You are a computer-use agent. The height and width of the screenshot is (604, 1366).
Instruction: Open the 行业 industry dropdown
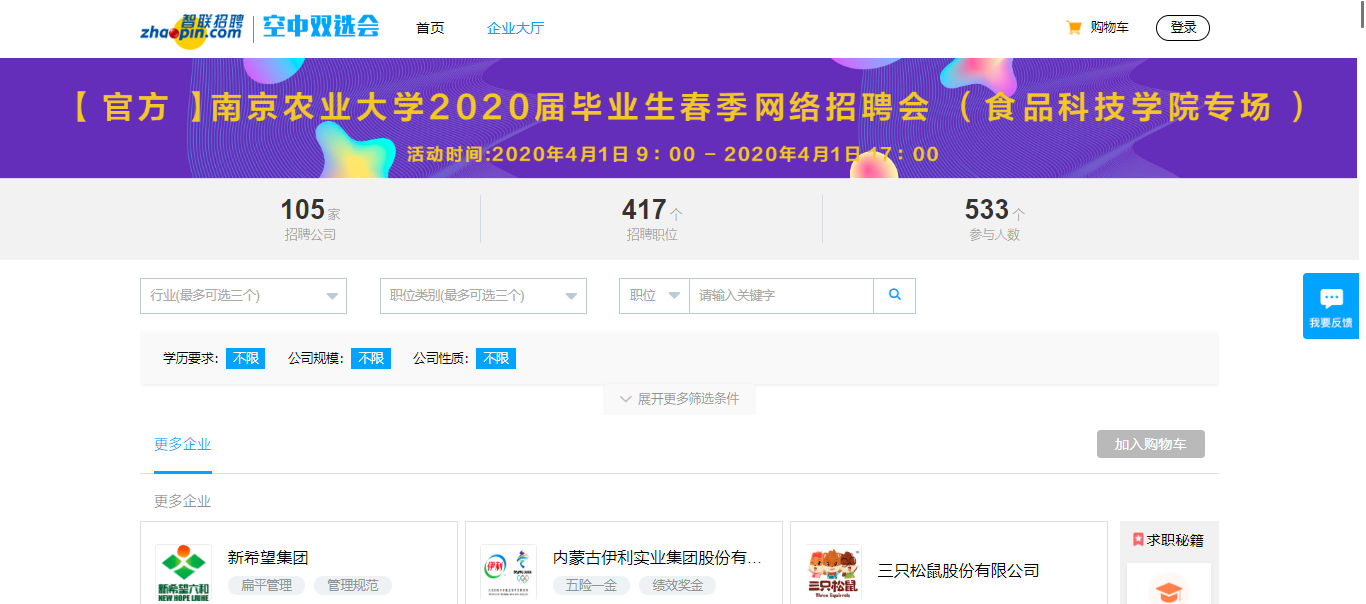coord(243,296)
